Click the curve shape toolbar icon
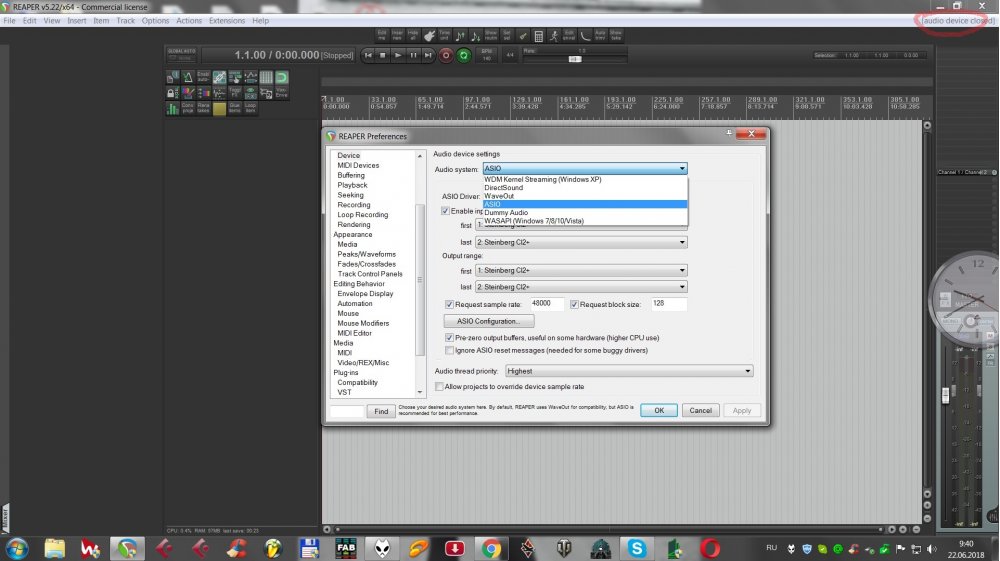Screen dimensions: 1000x561 point(585,36)
